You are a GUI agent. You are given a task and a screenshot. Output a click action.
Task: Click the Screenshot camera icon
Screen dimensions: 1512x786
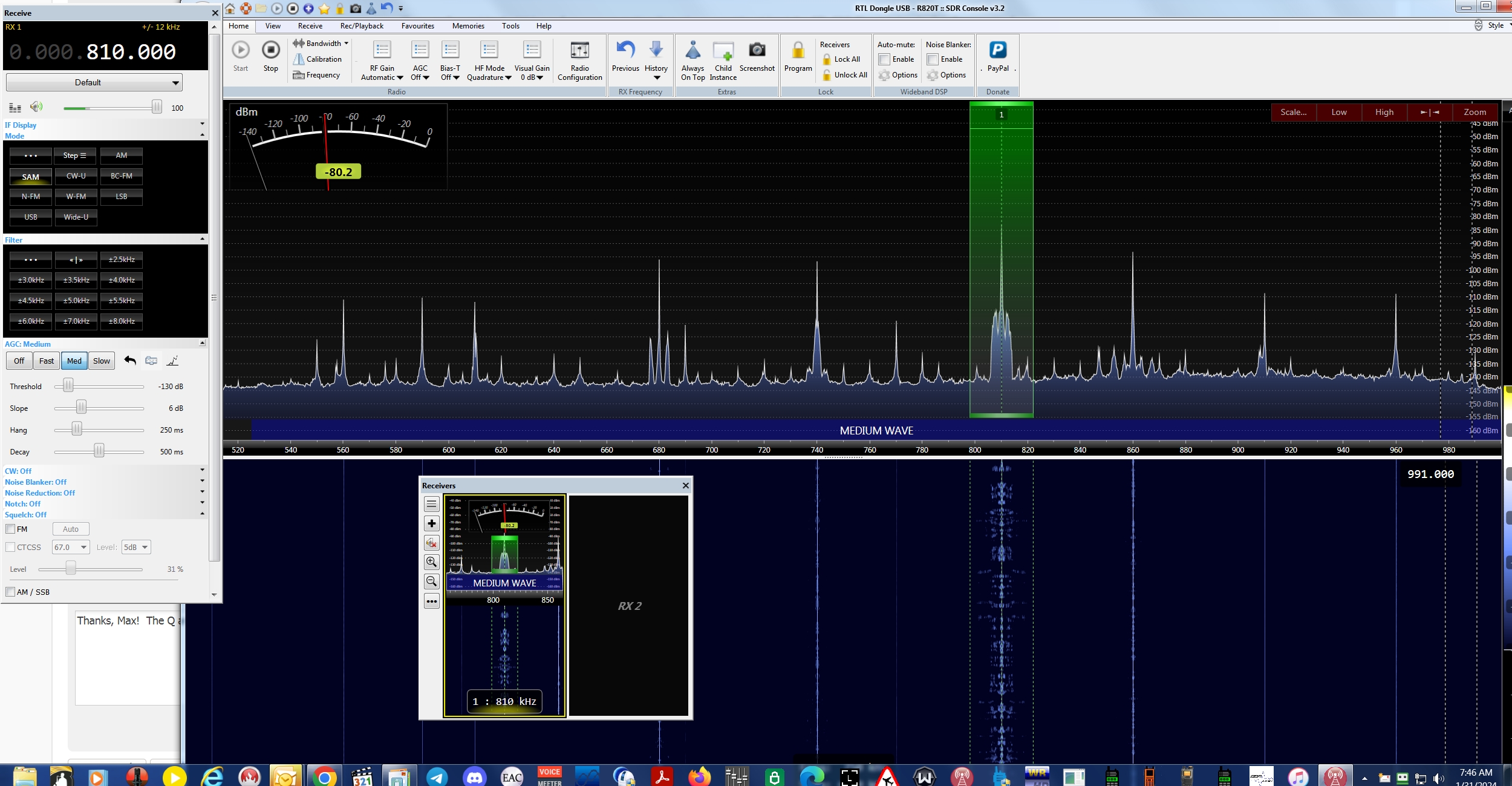(x=757, y=50)
